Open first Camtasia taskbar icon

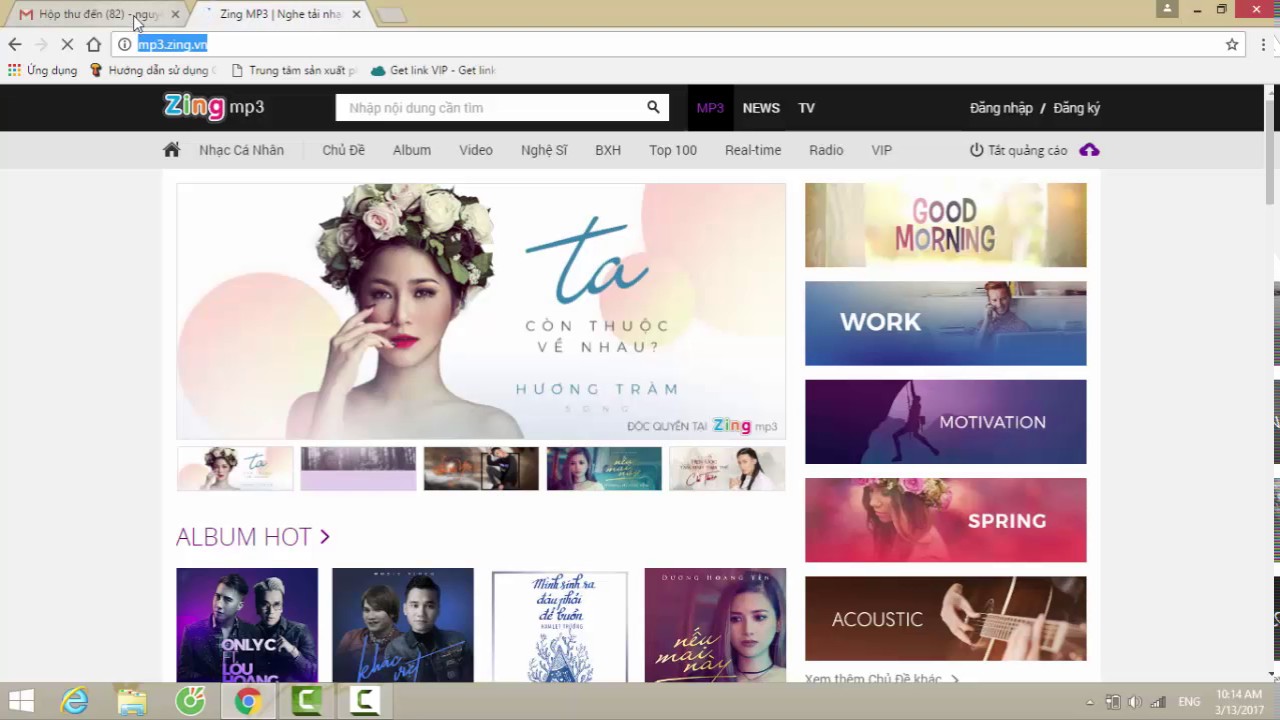306,701
